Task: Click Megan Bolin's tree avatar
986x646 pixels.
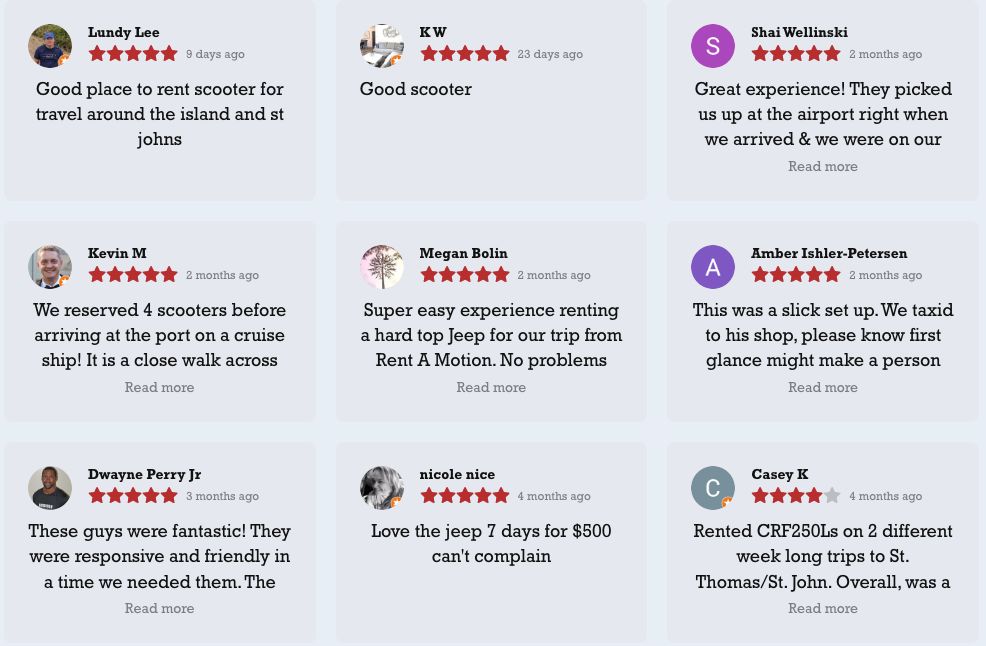Action: (382, 267)
